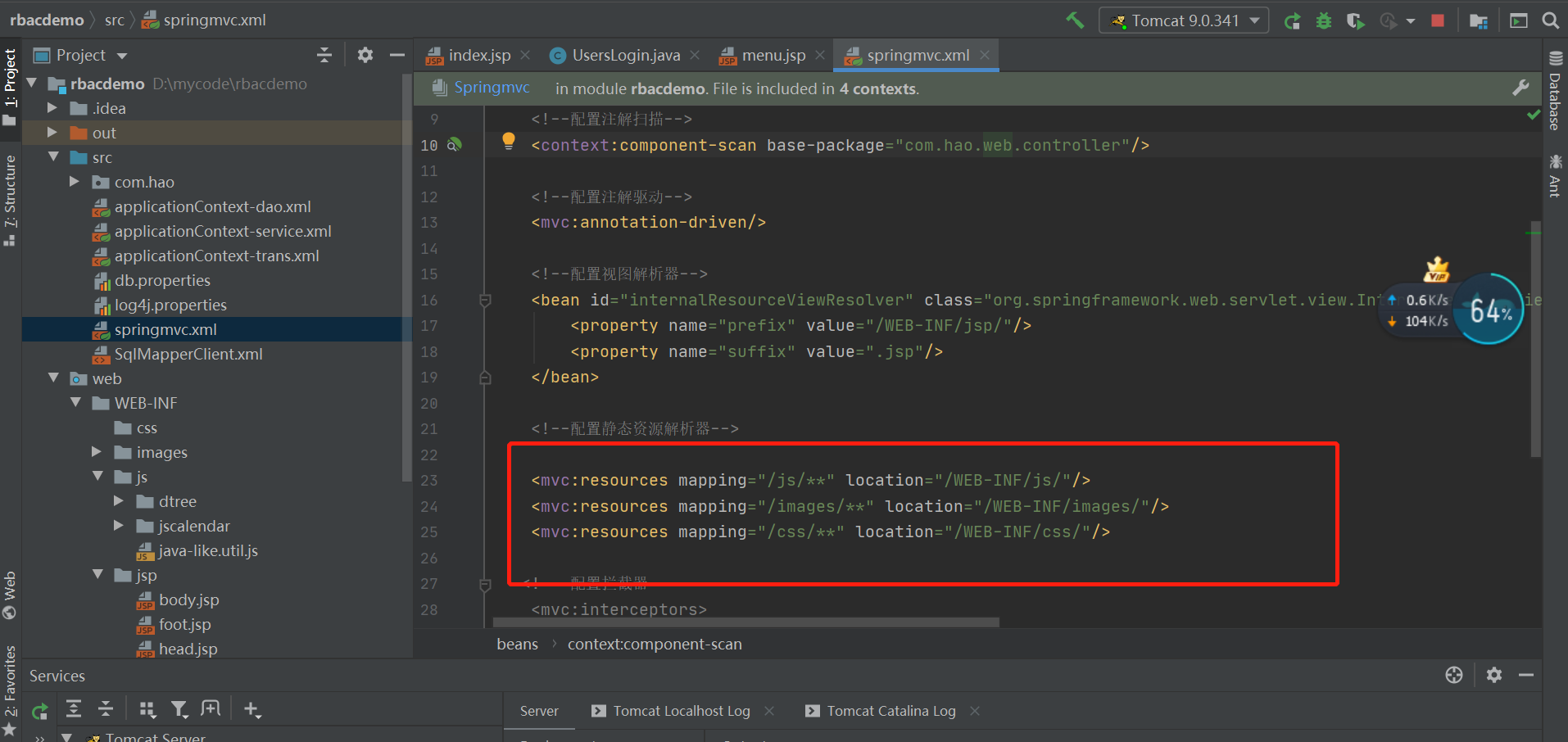Open the Project view type dropdown
The width and height of the screenshot is (1568, 742).
[x=122, y=56]
